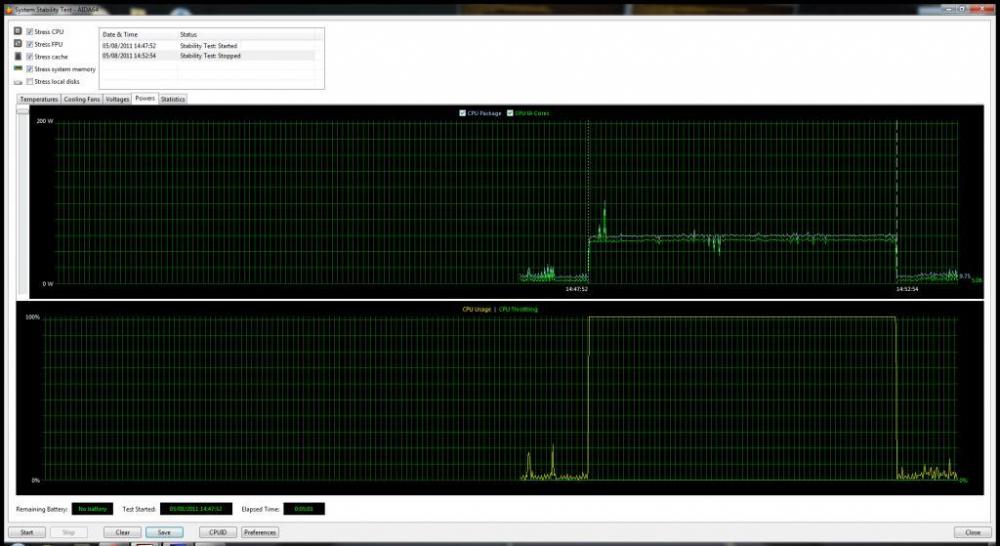Open Preferences from the bottom bar
Viewport: 1000px width, 546px height.
260,532
